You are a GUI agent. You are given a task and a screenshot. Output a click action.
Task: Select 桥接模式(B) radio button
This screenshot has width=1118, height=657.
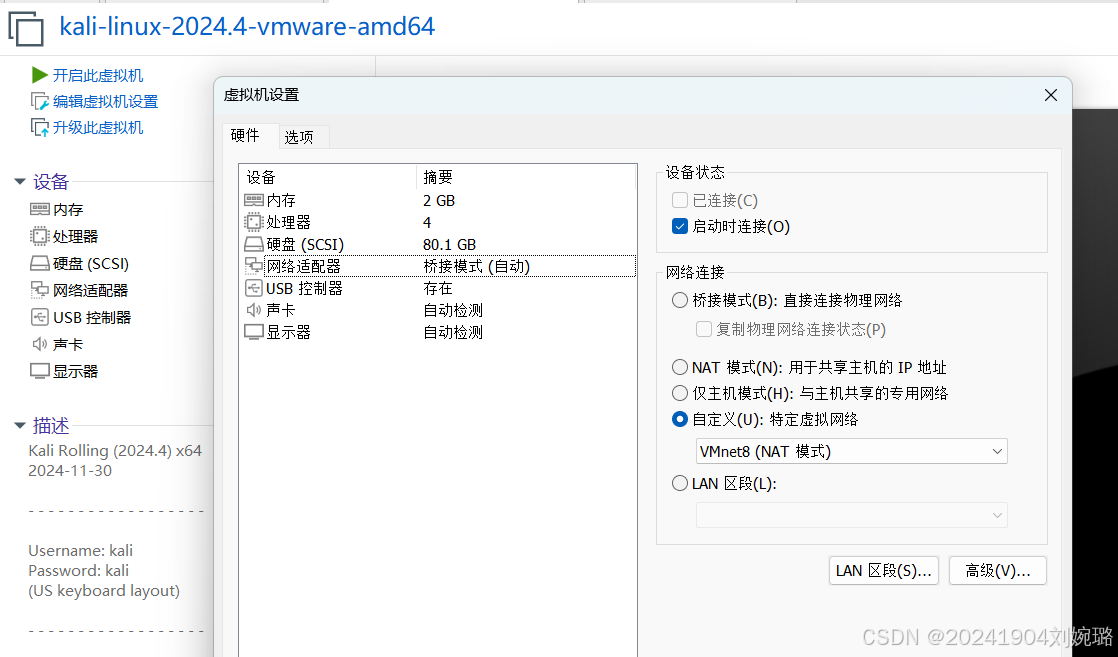(x=679, y=300)
